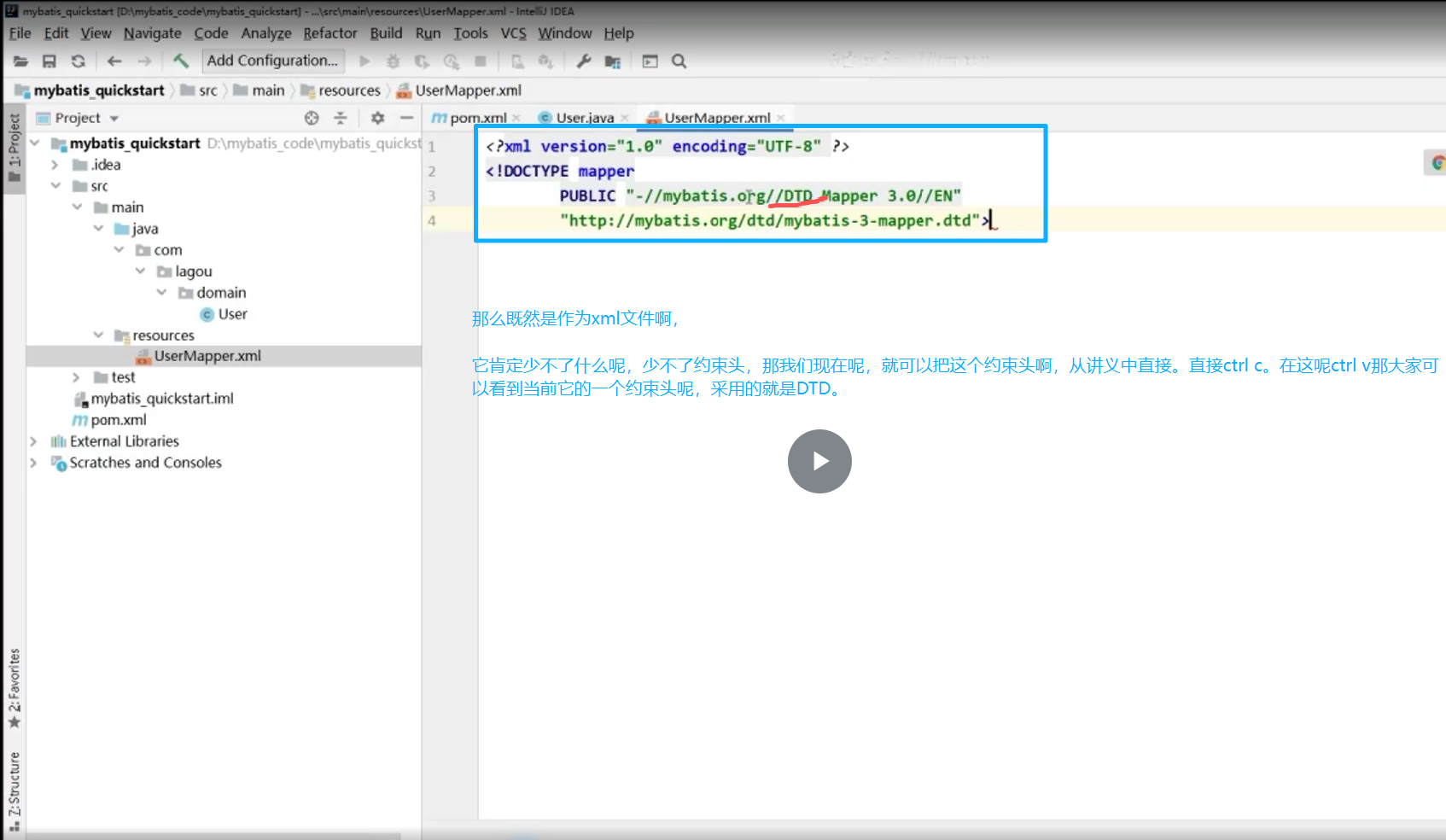This screenshot has width=1446, height=840.
Task: Expand the .idea folder
Action: coord(55,165)
